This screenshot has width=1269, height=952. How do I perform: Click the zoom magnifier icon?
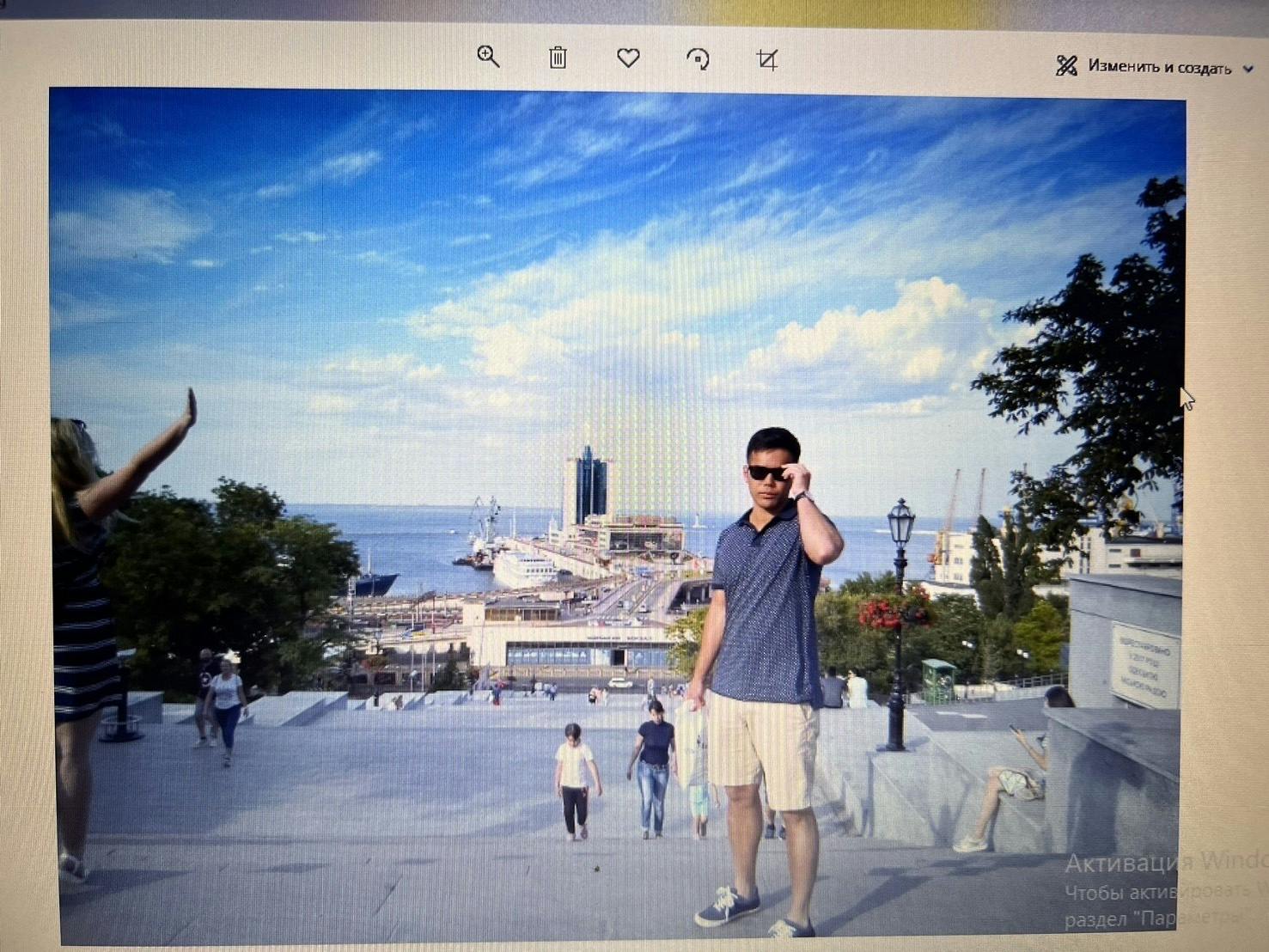pos(488,58)
